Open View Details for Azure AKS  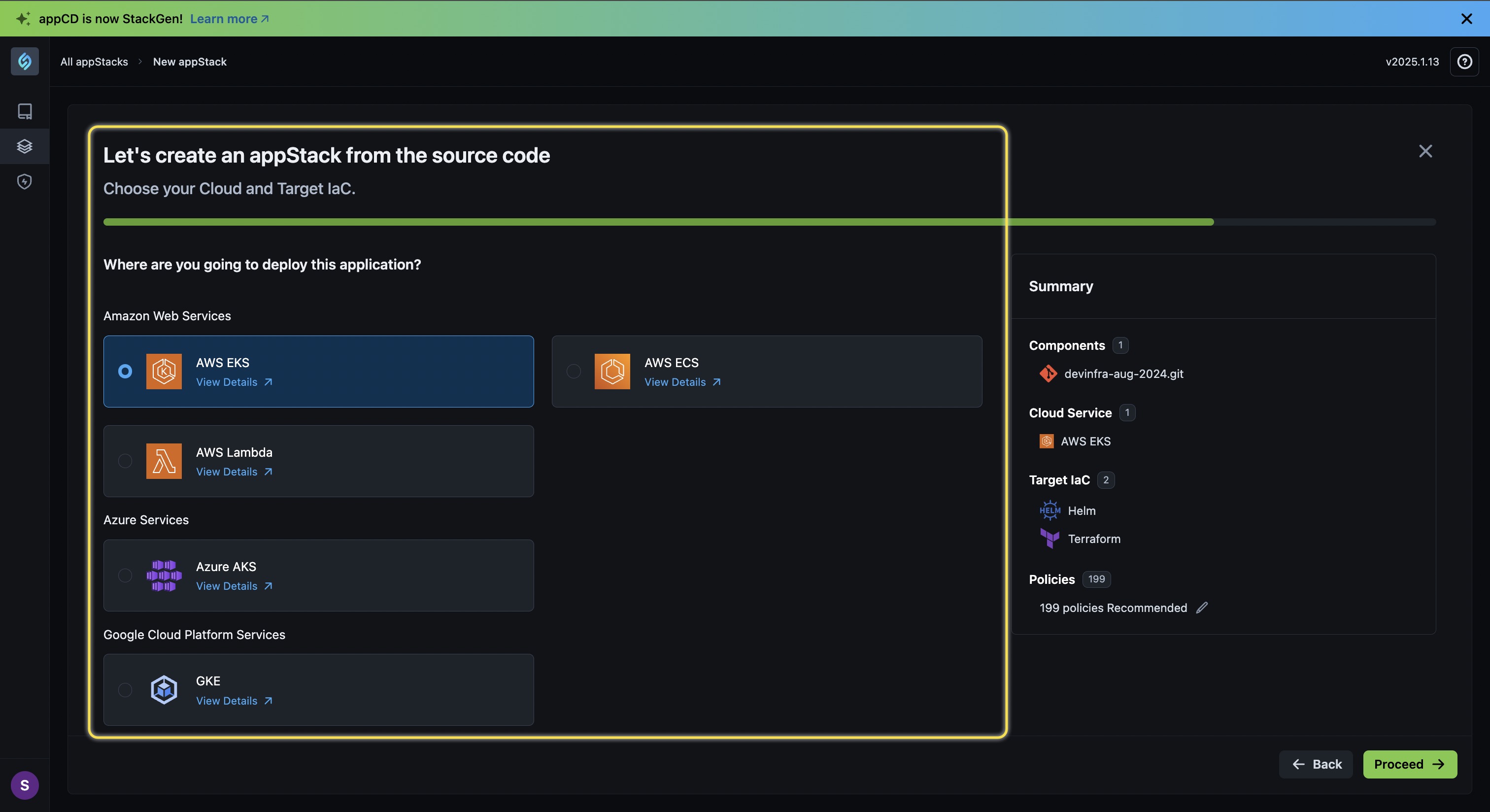click(x=234, y=586)
